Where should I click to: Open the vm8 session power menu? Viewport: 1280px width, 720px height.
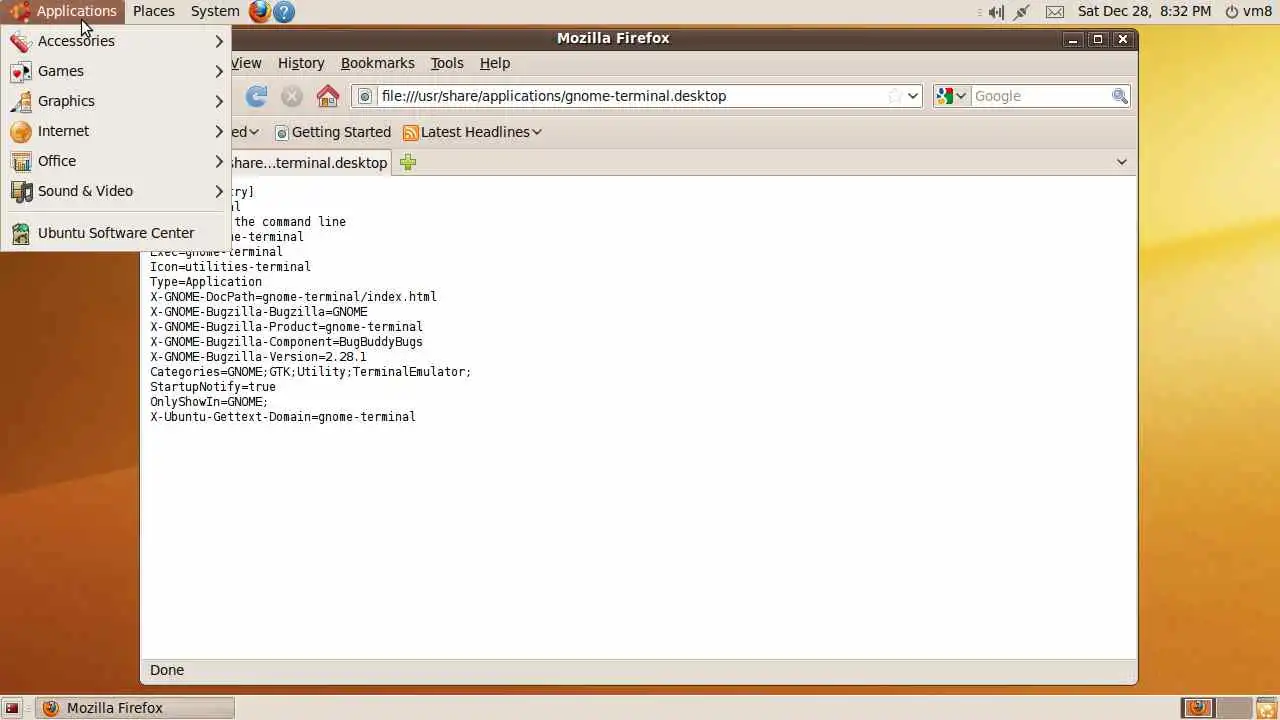click(1249, 11)
